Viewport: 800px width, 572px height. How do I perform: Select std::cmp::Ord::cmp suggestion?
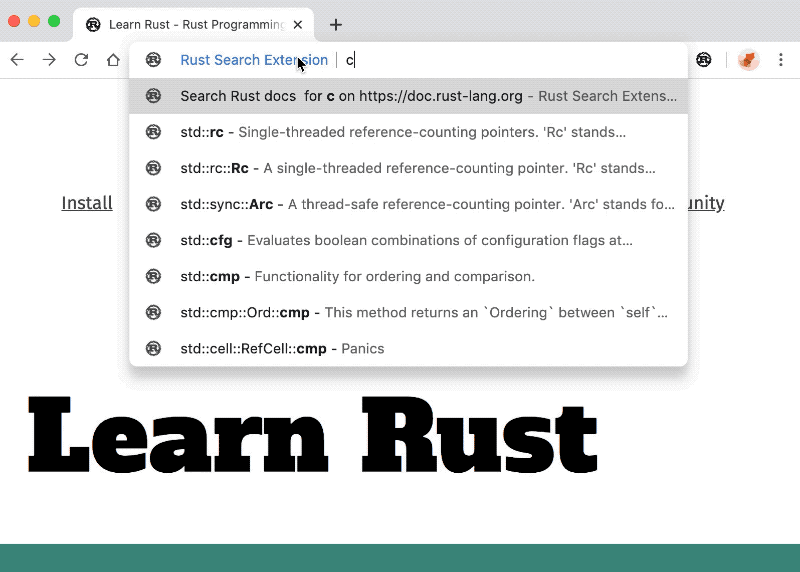[408, 312]
